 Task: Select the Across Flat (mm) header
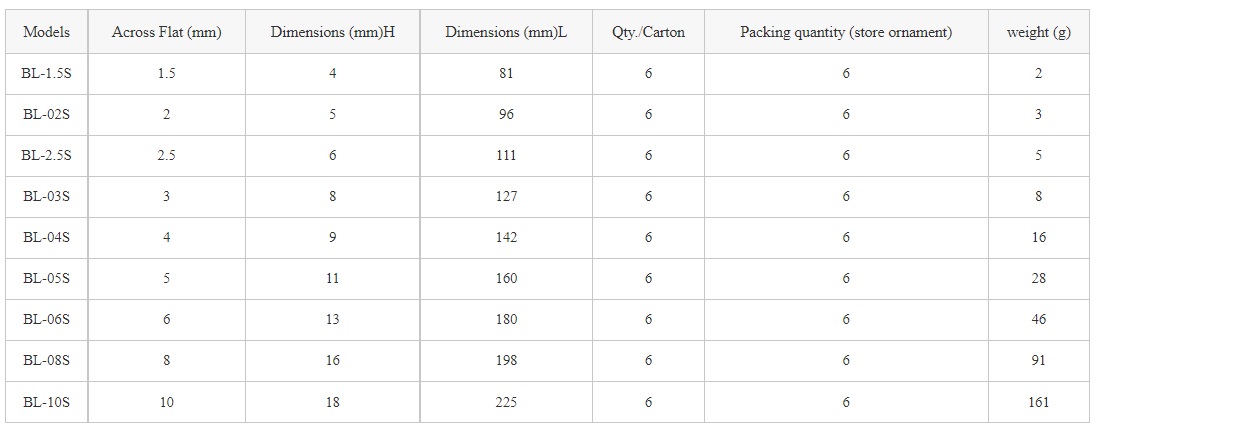pos(167,32)
